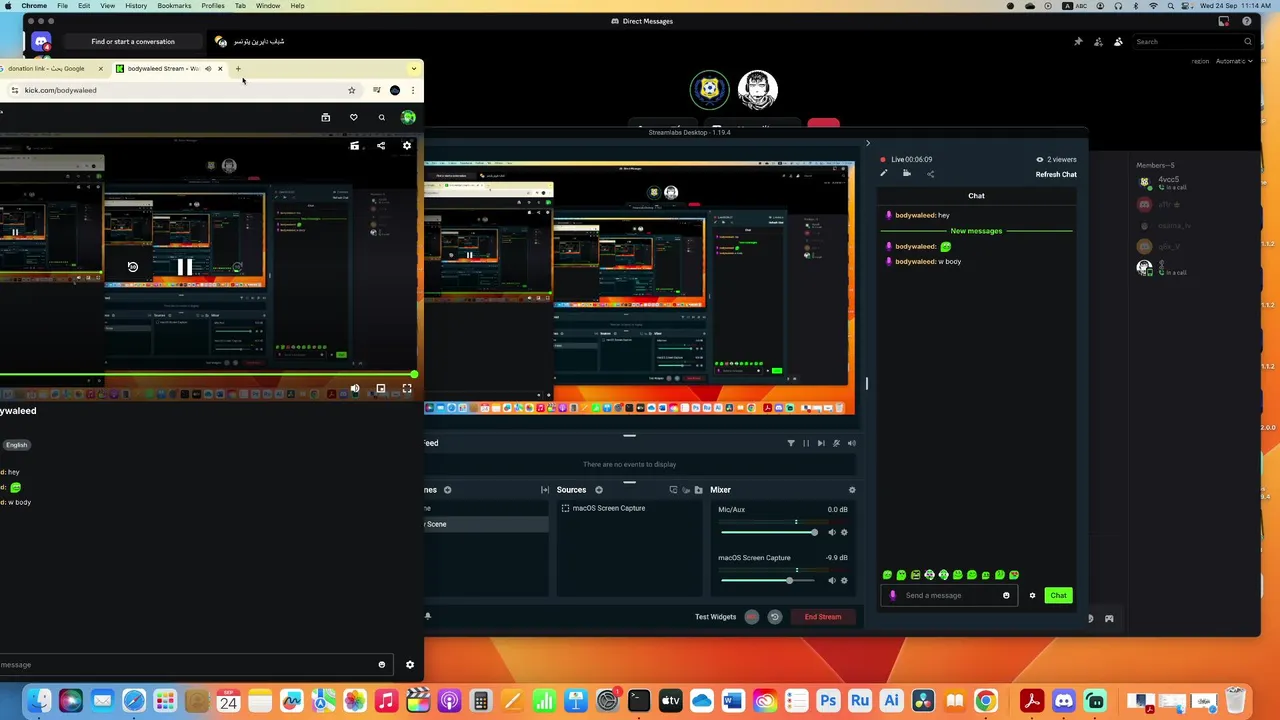The image size is (1280, 720).
Task: Open Discord pinned messages icon
Action: point(1078,42)
